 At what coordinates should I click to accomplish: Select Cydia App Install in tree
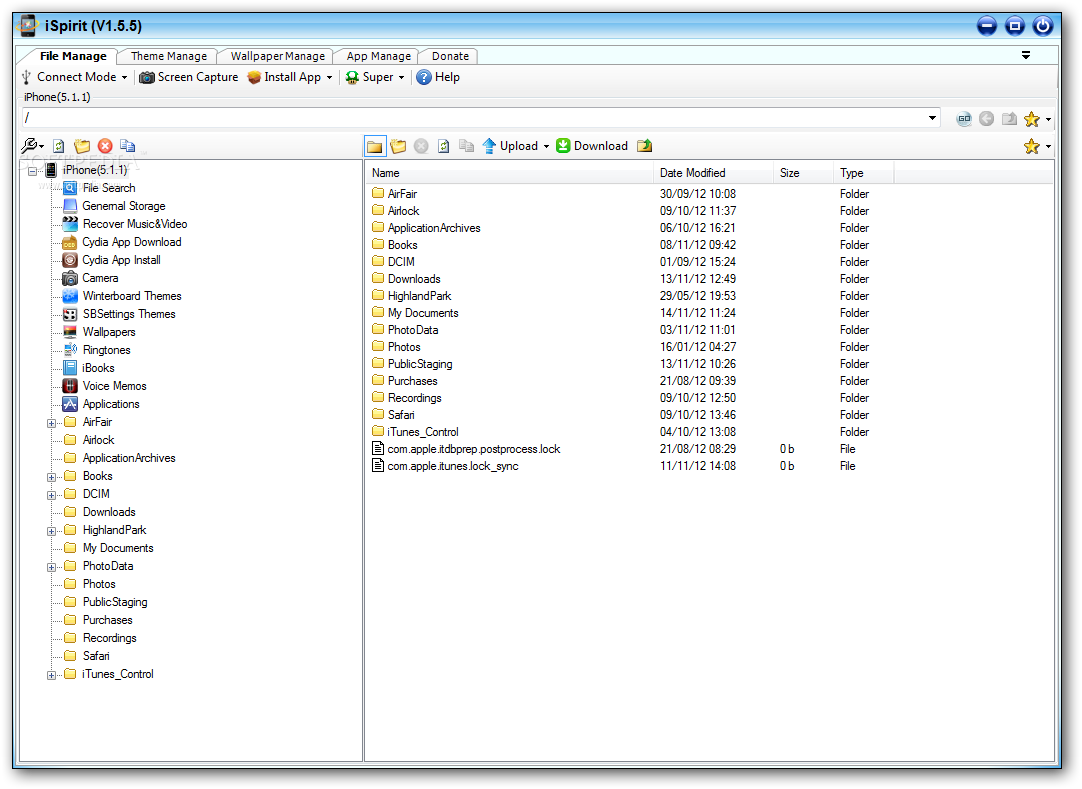coord(121,260)
